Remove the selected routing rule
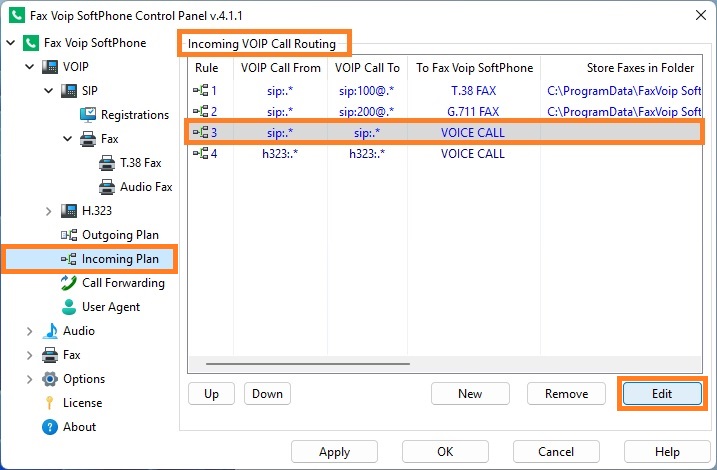717x470 pixels. click(567, 394)
